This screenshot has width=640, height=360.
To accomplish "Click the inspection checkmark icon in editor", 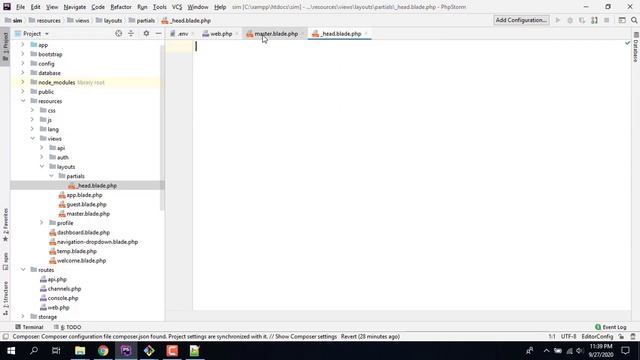I will point(627,43).
